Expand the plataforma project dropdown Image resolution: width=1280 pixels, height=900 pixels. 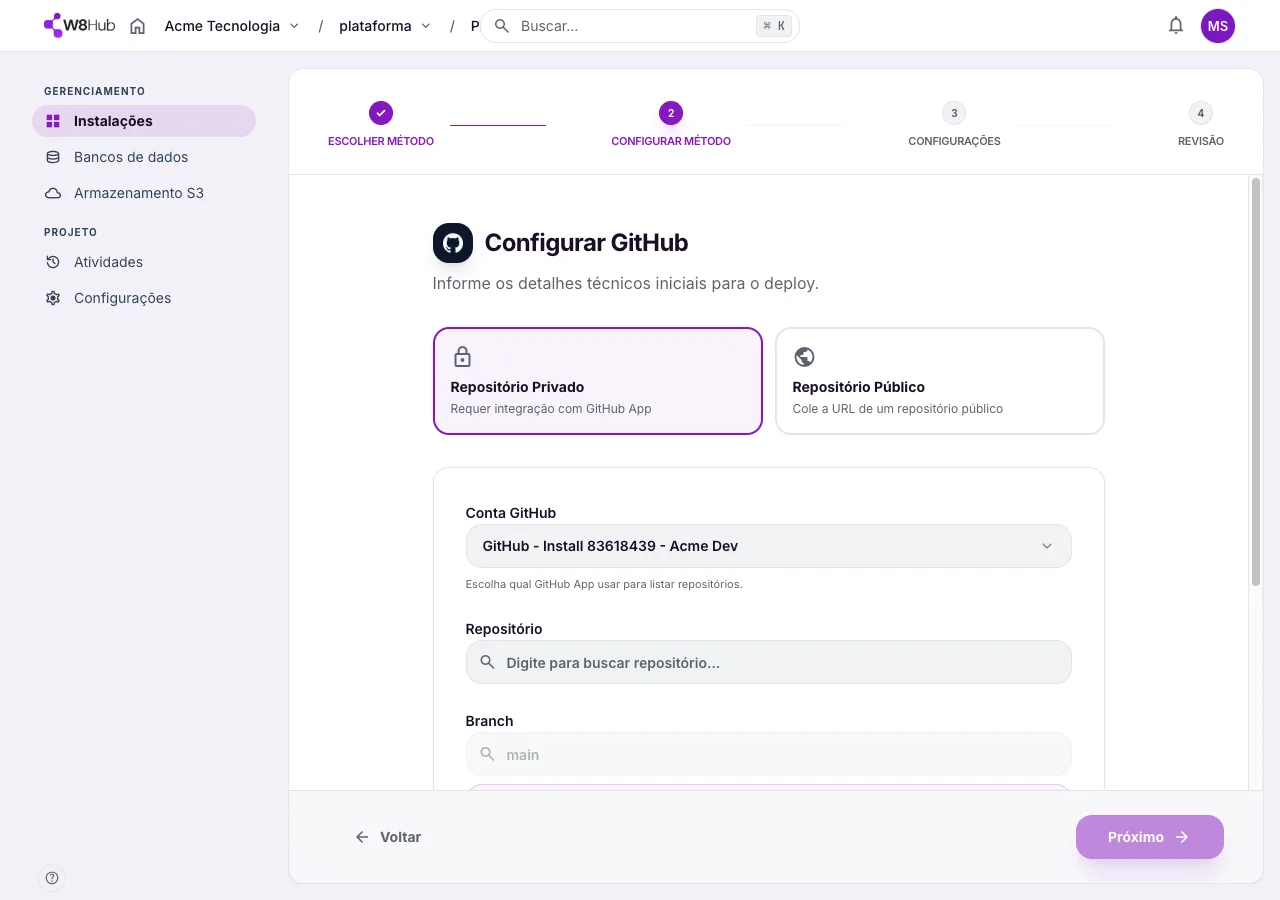click(385, 26)
